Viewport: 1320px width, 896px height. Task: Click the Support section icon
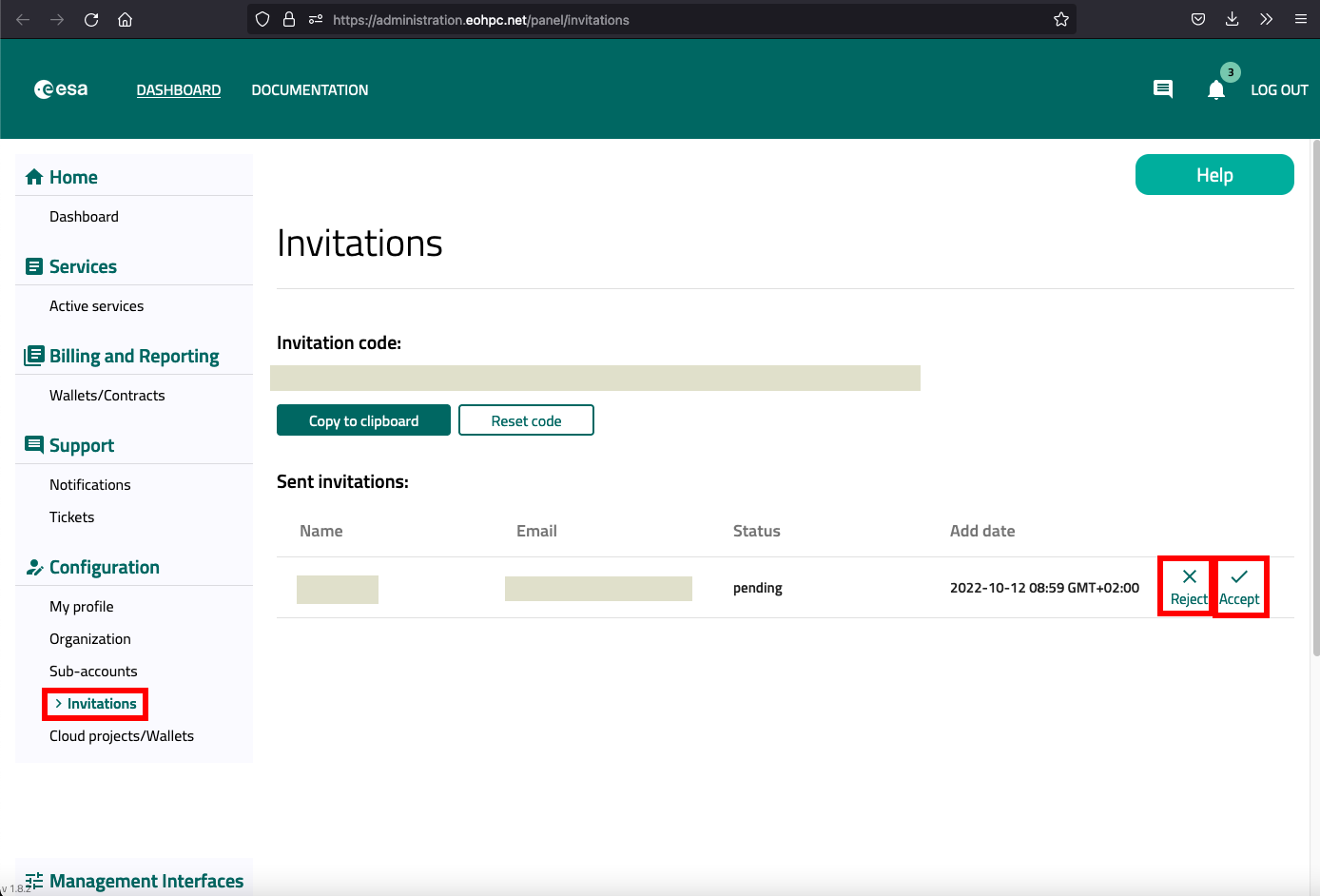(34, 444)
